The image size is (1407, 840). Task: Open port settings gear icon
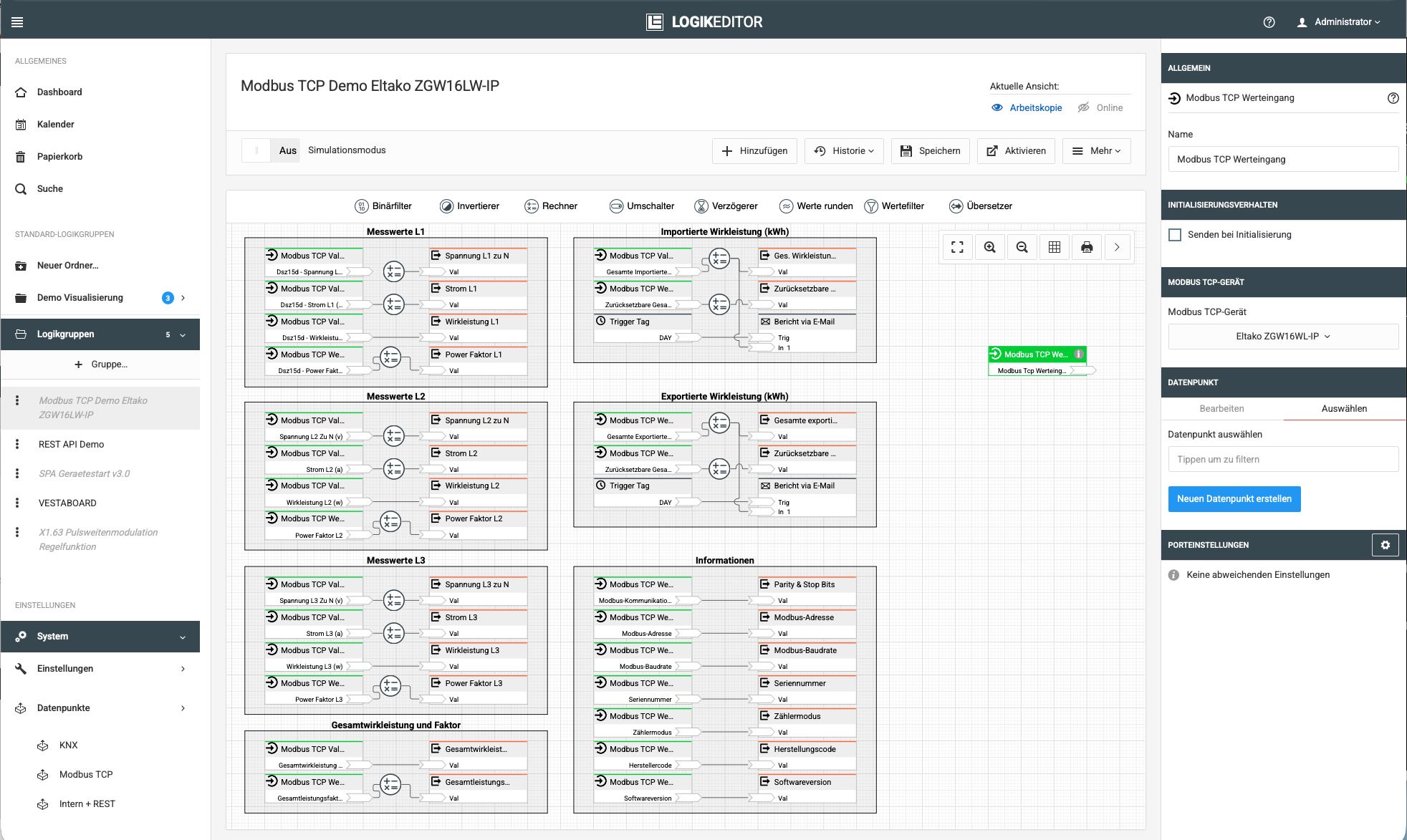[x=1385, y=545]
